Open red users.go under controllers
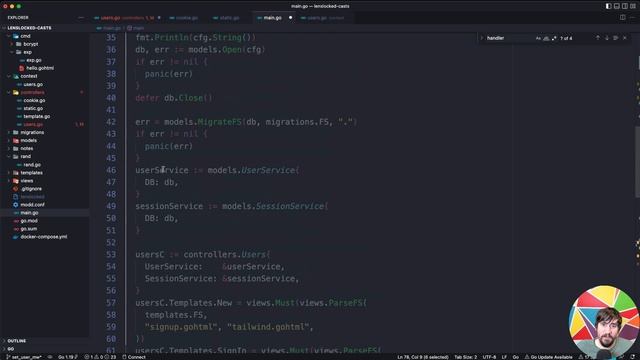The height and width of the screenshot is (360, 640). tap(45, 124)
